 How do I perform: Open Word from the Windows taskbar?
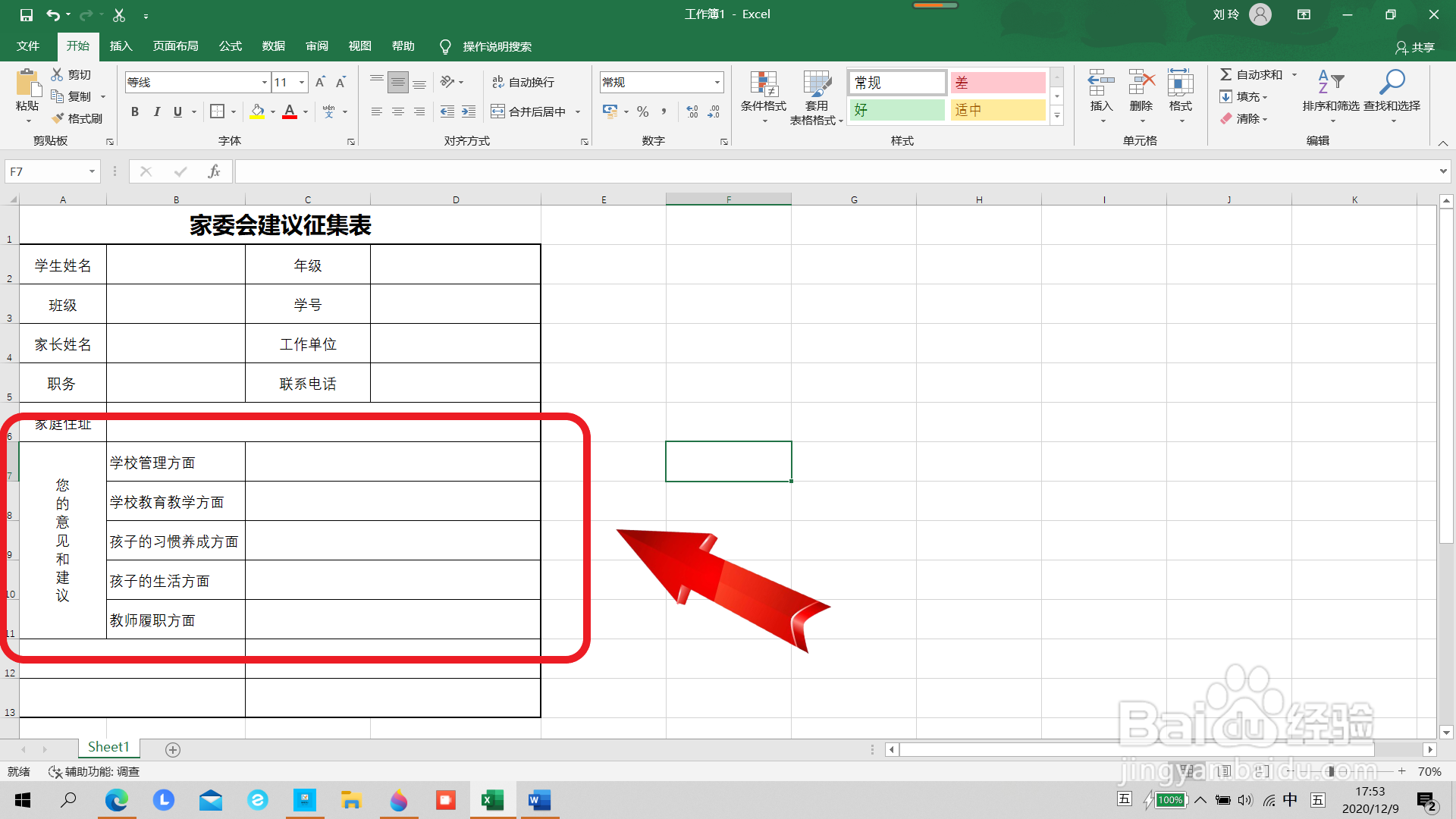point(539,800)
